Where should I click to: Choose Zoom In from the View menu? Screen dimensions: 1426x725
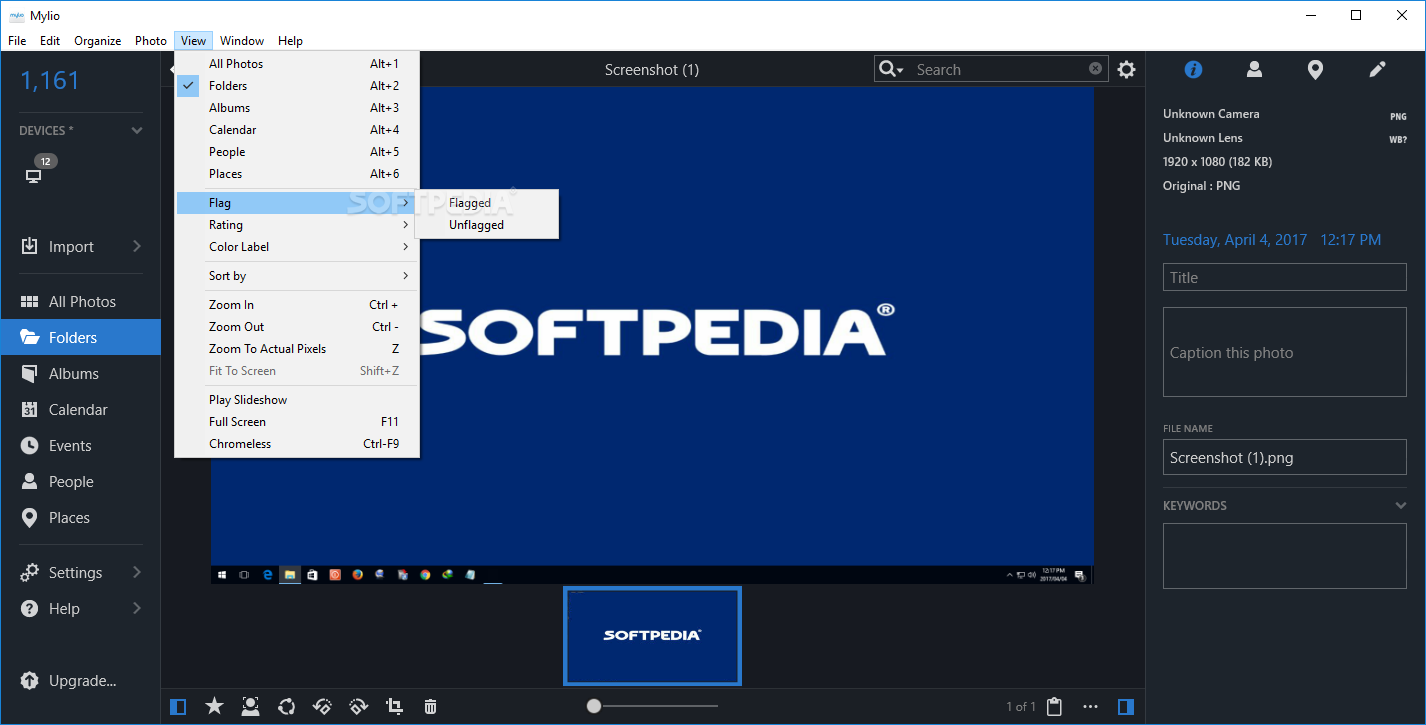pos(297,305)
